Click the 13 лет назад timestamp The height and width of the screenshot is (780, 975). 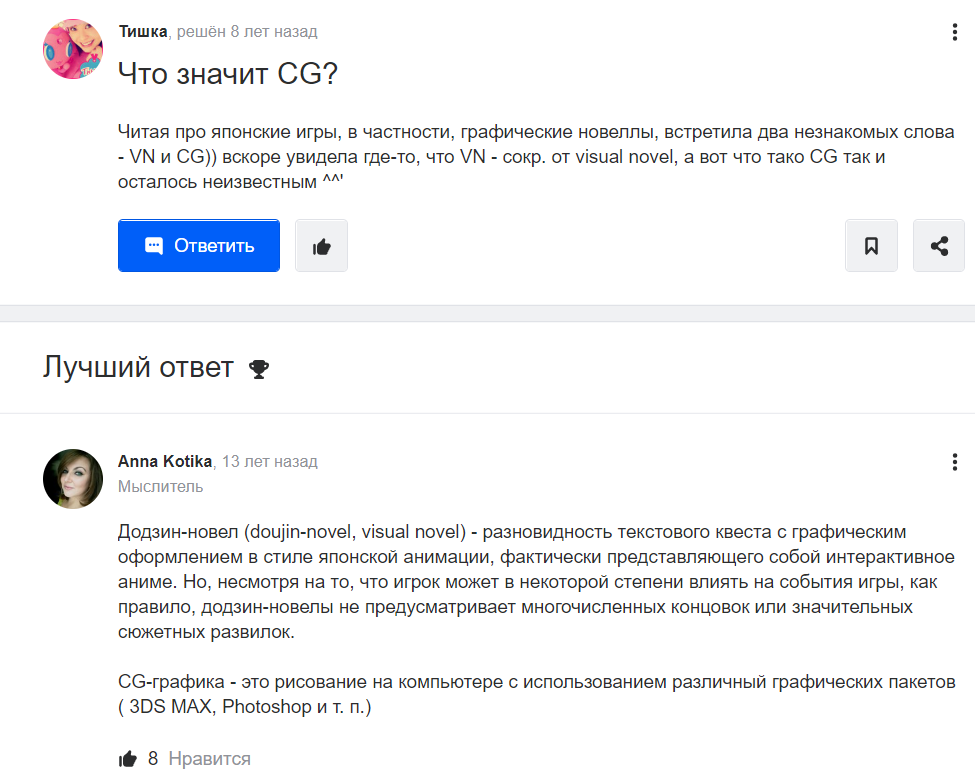(x=270, y=462)
